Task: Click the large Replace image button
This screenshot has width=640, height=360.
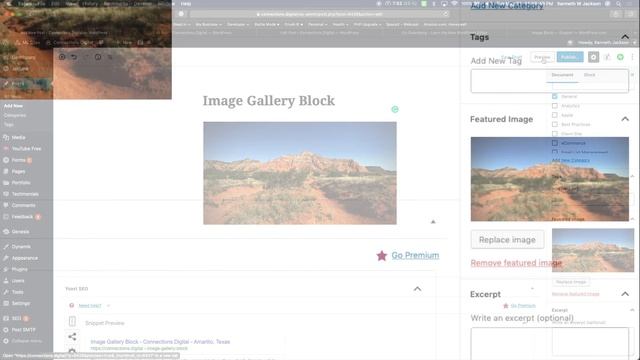Action: coord(507,240)
